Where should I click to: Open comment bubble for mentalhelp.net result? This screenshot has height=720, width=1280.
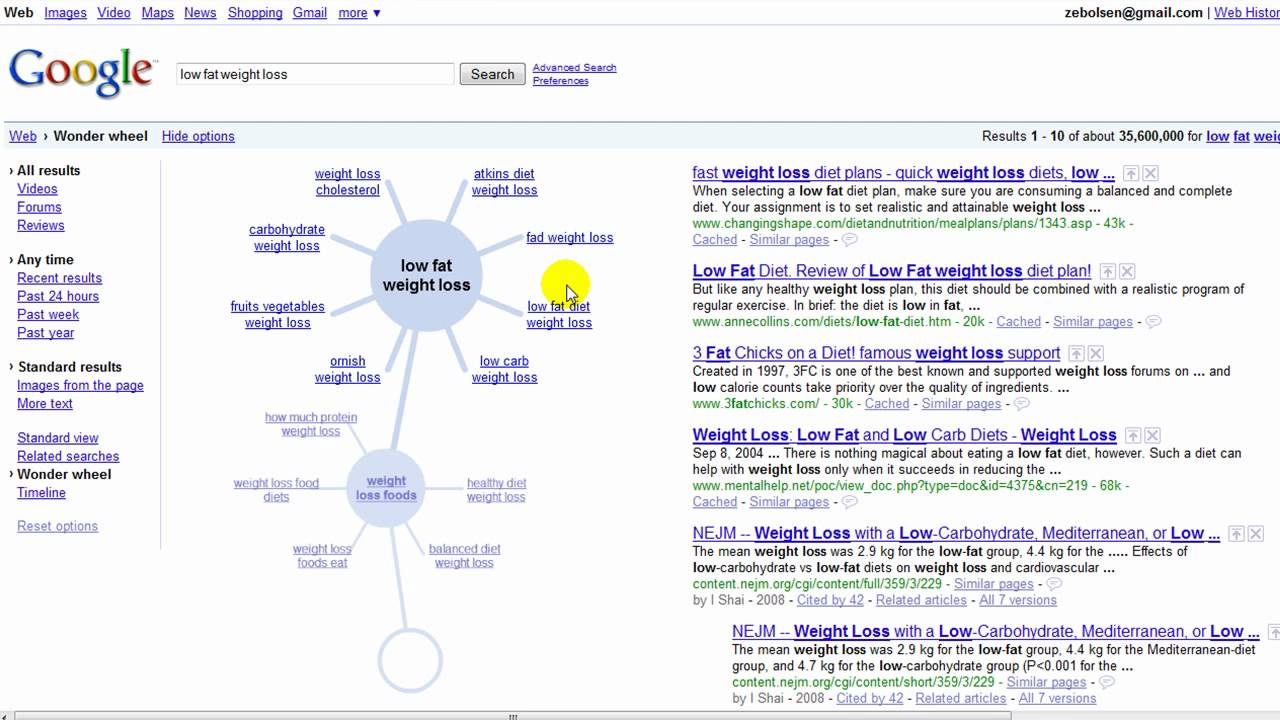pyautogui.click(x=849, y=502)
